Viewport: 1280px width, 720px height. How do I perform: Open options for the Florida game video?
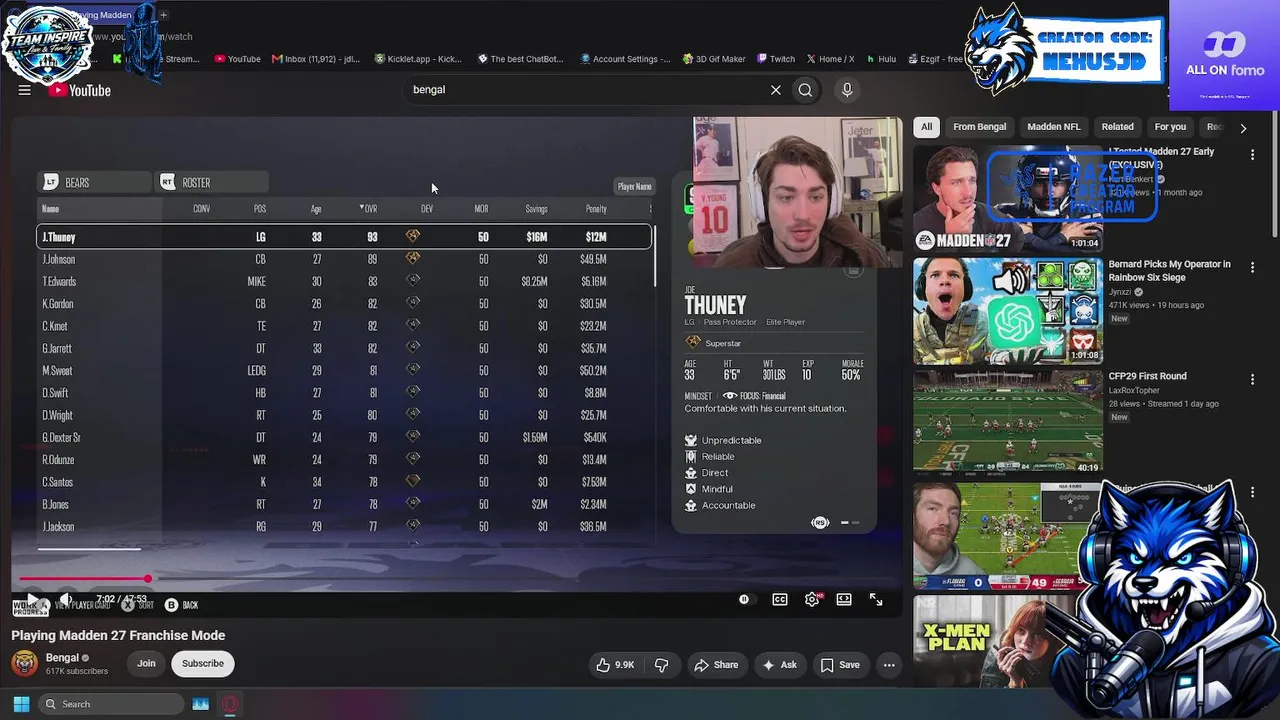[1252, 492]
